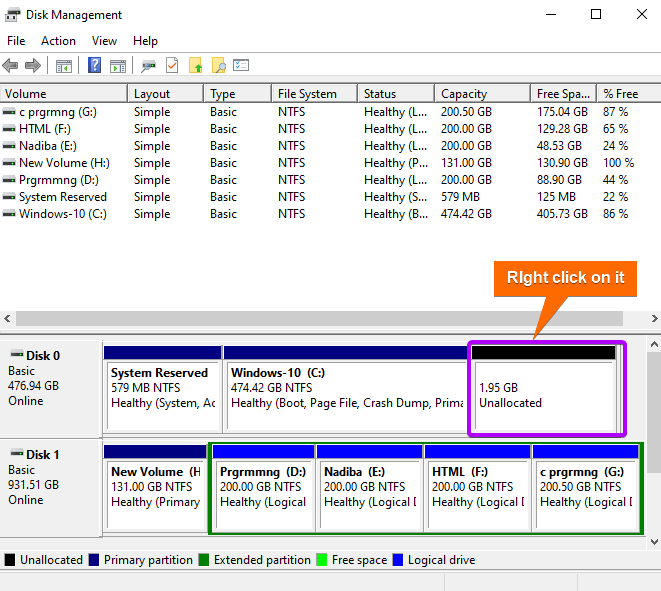661x591 pixels.
Task: Click the drive icon beside System Reserved row
Action: pyautogui.click(x=9, y=197)
